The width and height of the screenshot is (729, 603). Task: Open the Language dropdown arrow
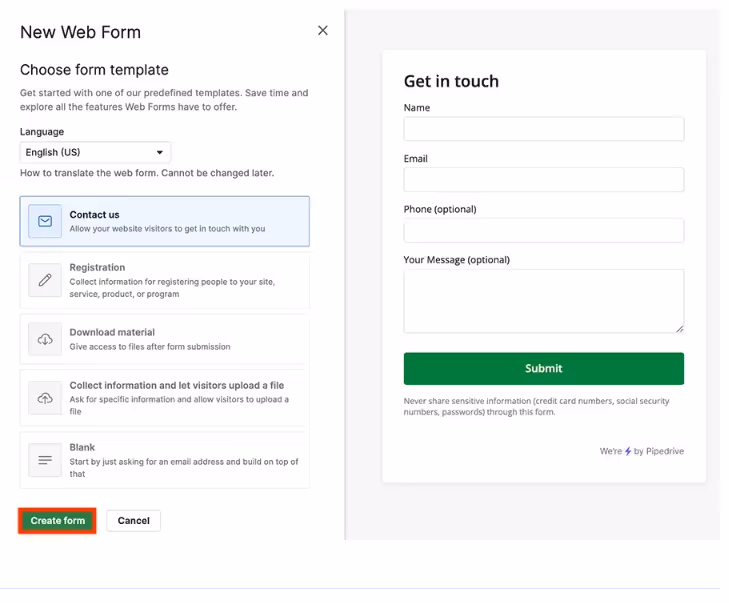tap(159, 152)
